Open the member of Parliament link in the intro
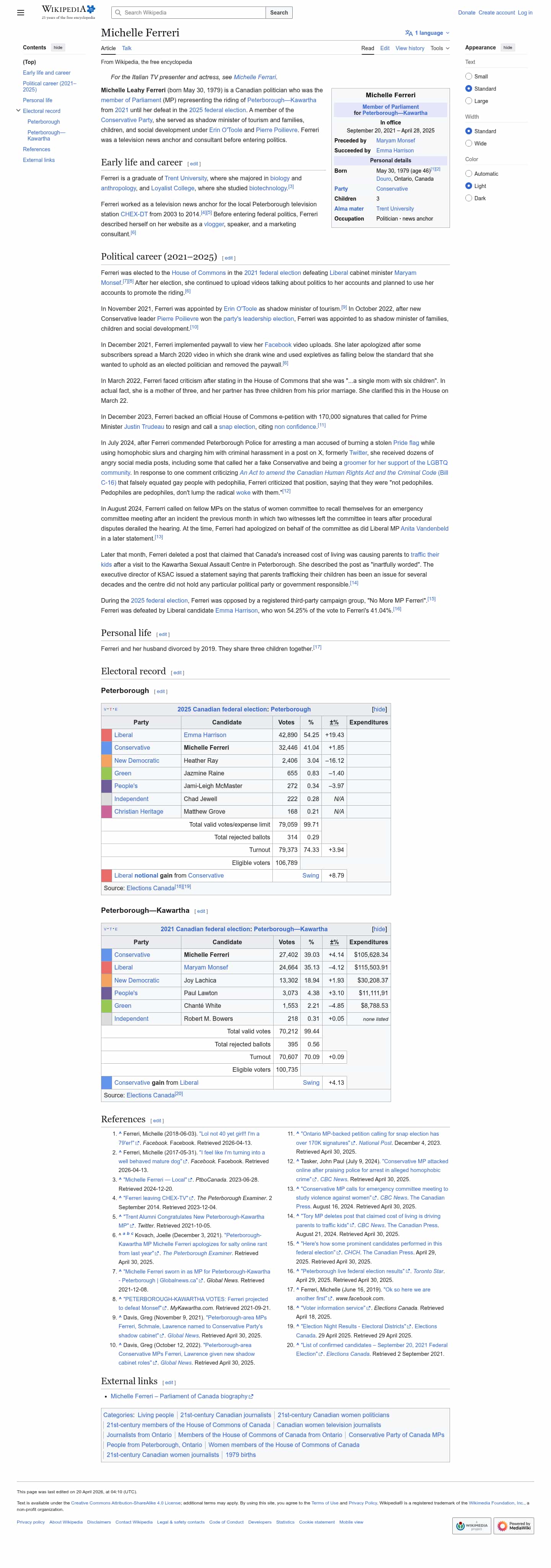 pos(131,100)
